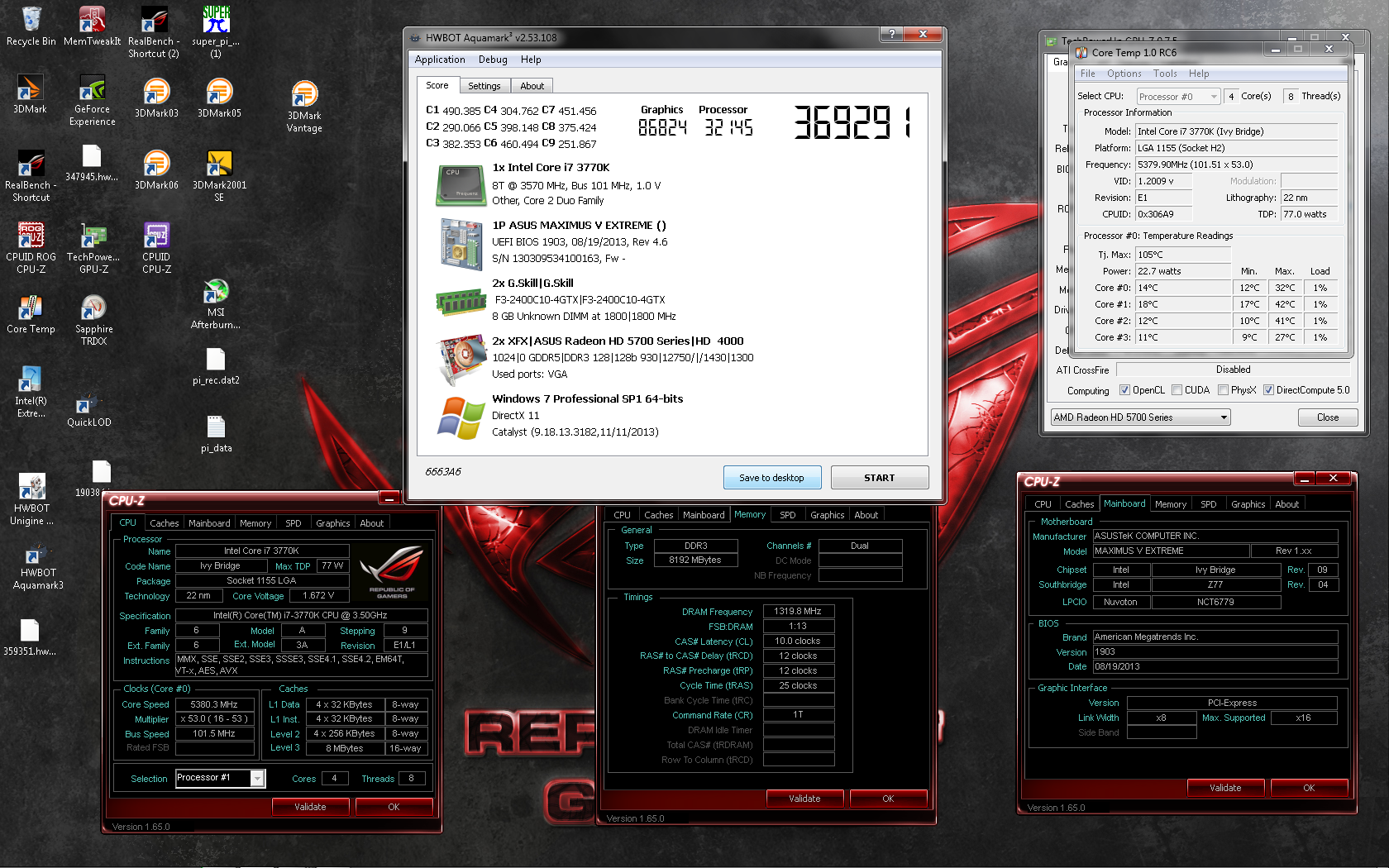This screenshot has width=1389, height=868.
Task: Select SPD tab in right CPU-Z window
Action: [1208, 504]
